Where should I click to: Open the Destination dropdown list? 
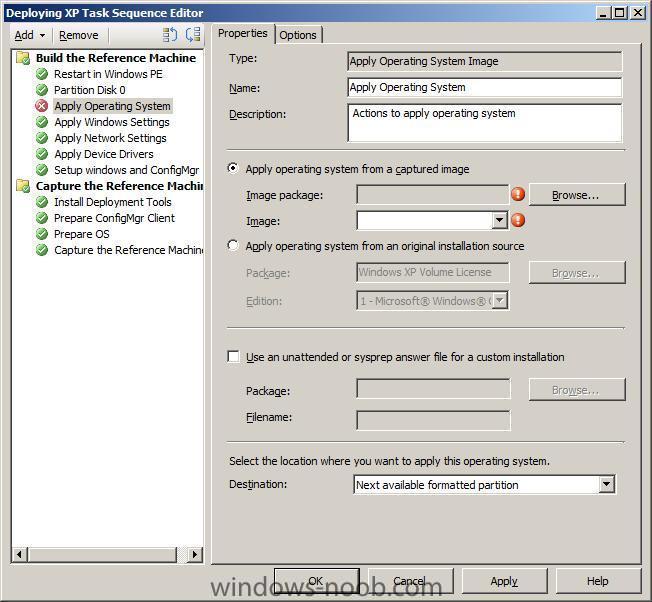(x=606, y=484)
